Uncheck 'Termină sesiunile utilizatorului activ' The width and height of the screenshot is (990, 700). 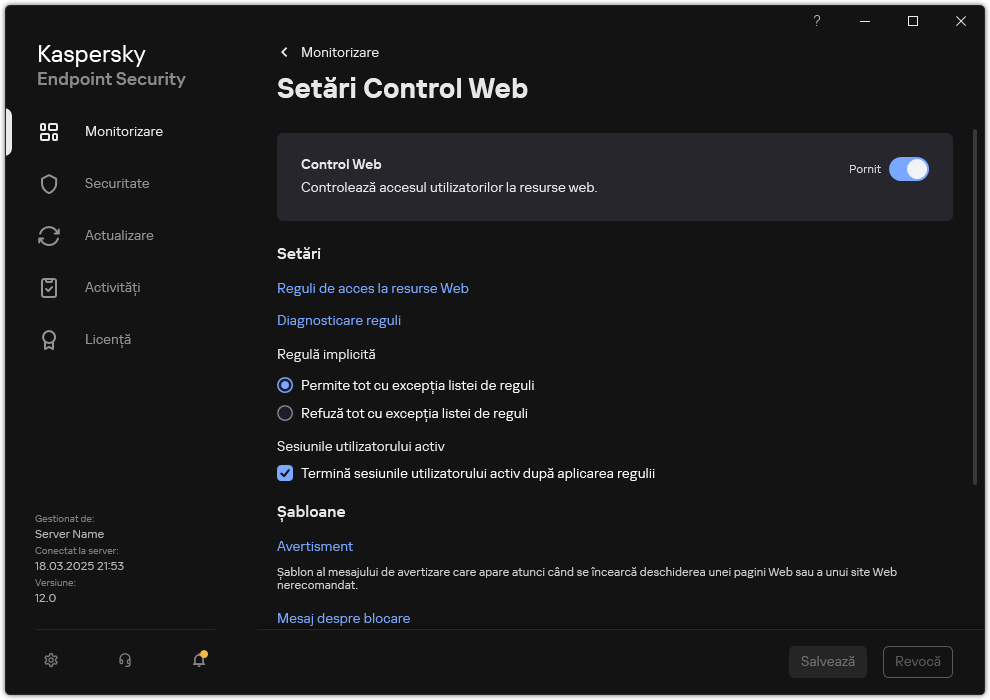click(x=285, y=473)
